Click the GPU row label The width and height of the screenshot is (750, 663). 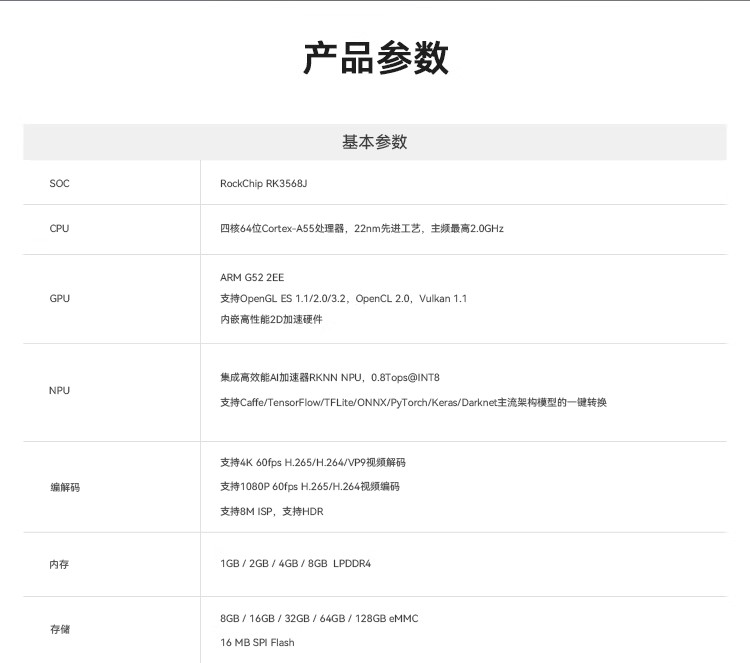tap(59, 298)
